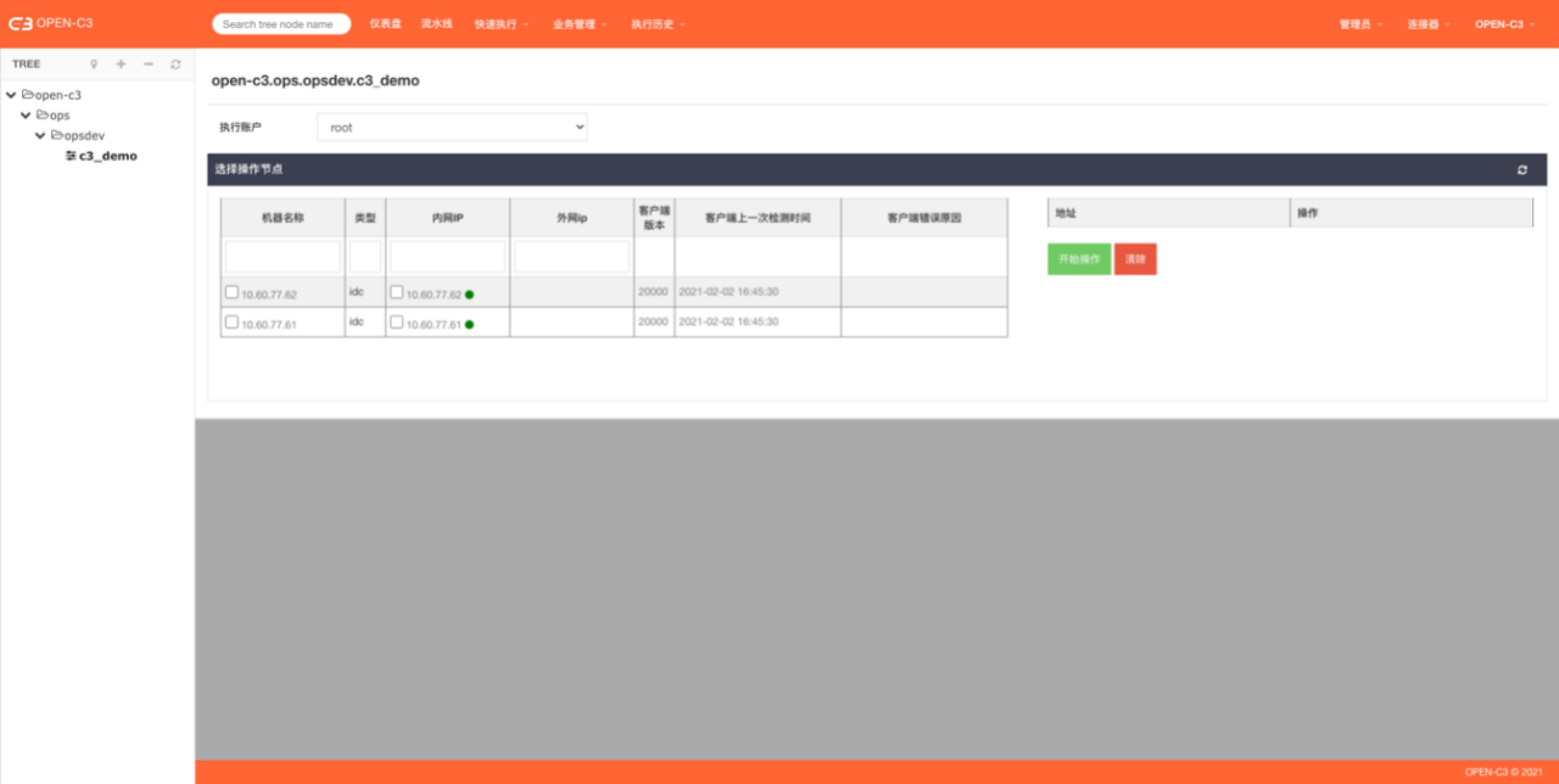Tick the 10.60.77.61 internal IP checkbox
Image resolution: width=1559 pixels, height=784 pixels.
pos(396,322)
